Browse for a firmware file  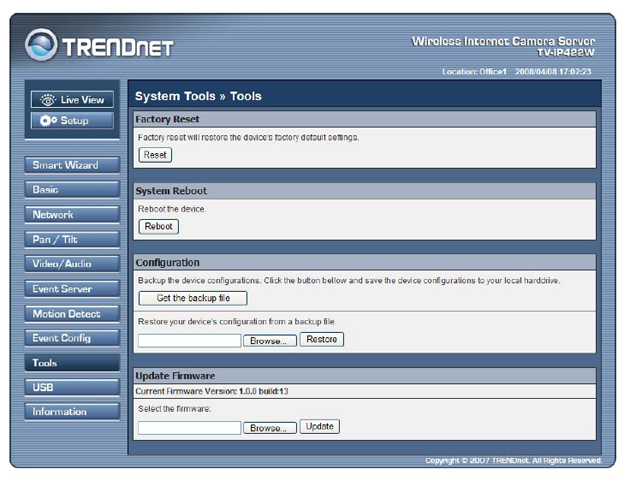point(270,428)
